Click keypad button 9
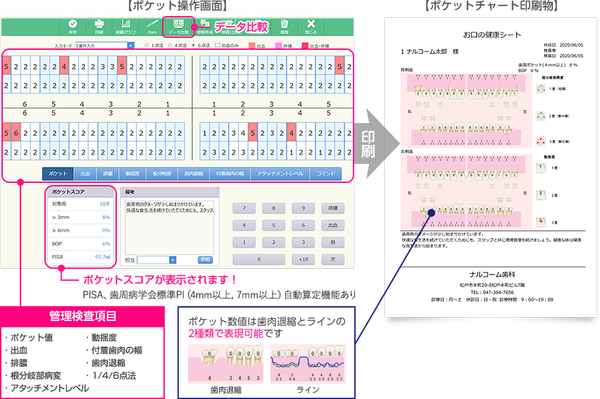600x399 pixels. 303,208
